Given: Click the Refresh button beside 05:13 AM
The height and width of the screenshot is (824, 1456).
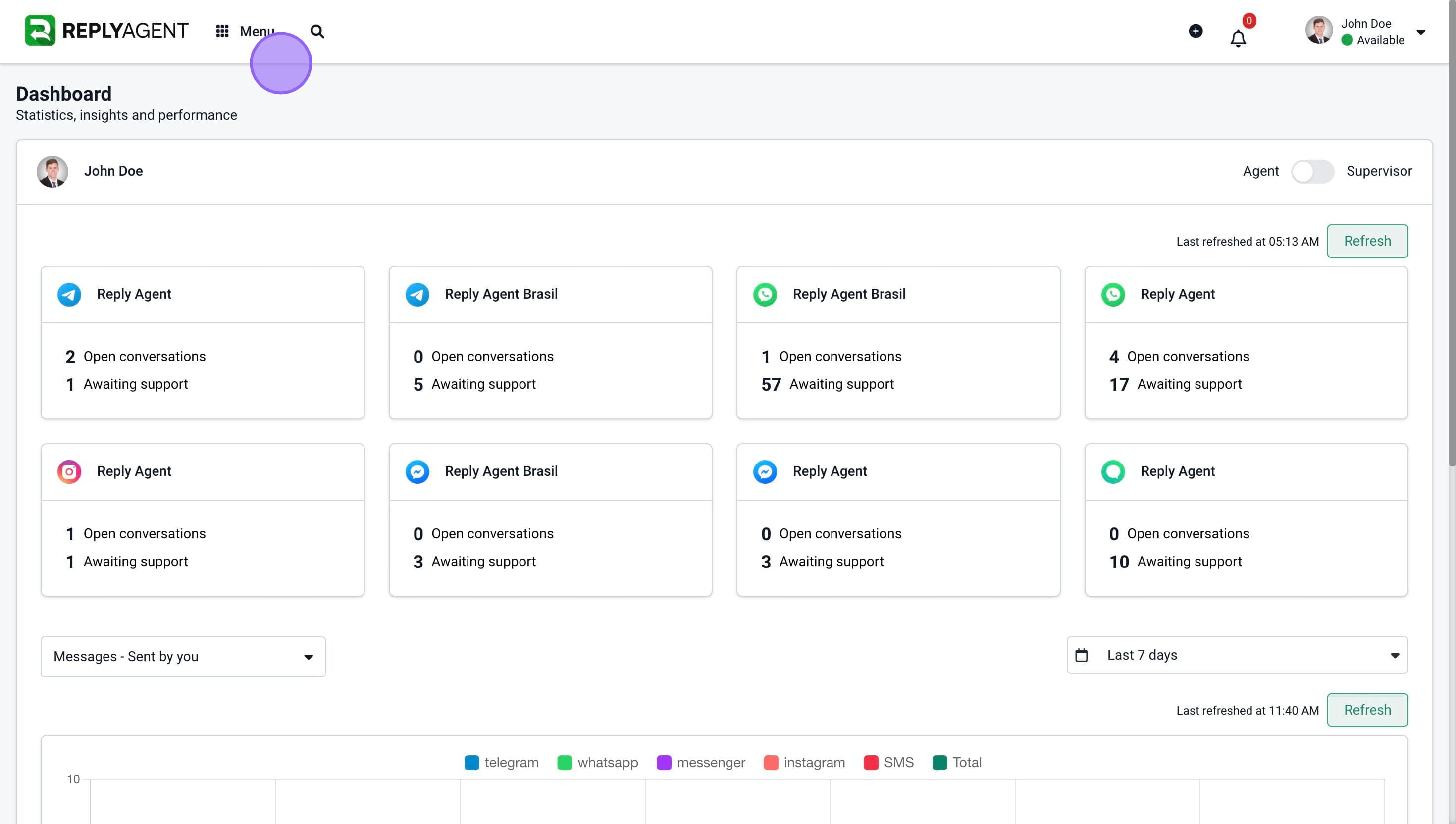Looking at the screenshot, I should click(x=1367, y=241).
